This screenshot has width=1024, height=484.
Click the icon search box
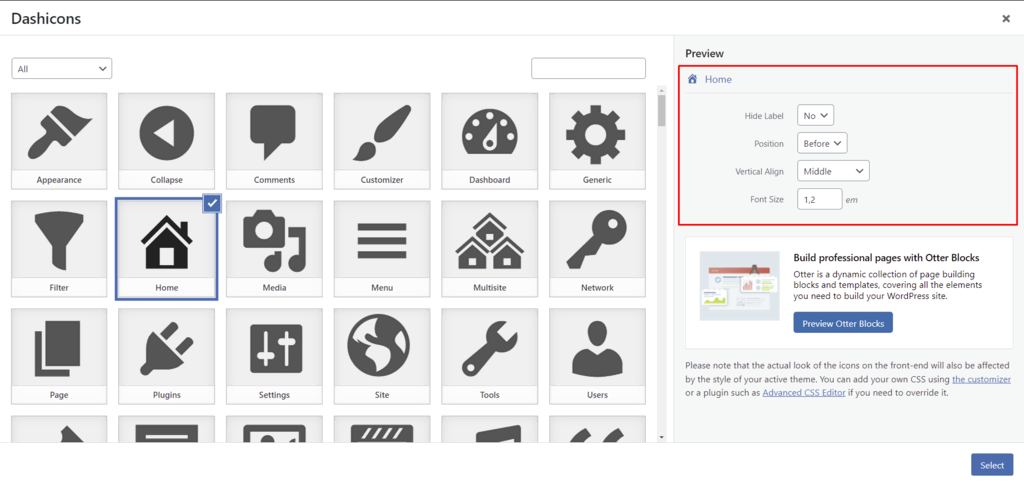[588, 69]
